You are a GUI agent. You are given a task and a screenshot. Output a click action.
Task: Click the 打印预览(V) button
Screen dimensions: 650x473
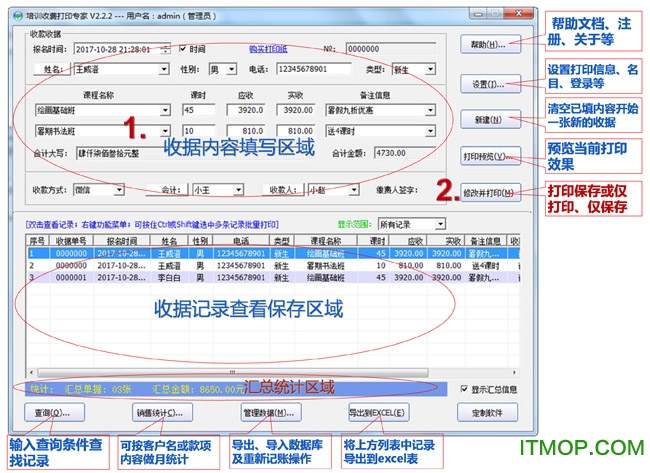[x=490, y=156]
